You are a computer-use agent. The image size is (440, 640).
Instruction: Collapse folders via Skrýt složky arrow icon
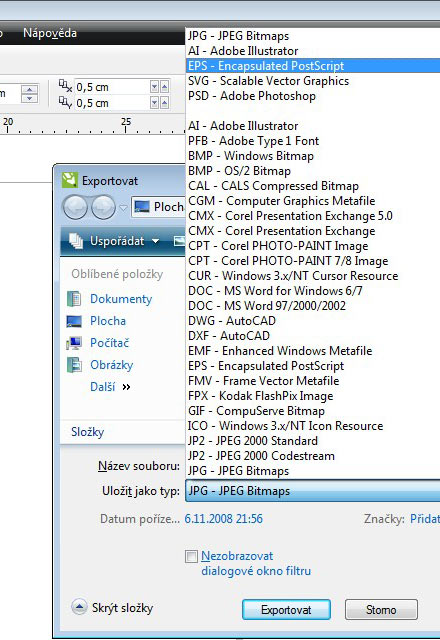click(x=79, y=607)
